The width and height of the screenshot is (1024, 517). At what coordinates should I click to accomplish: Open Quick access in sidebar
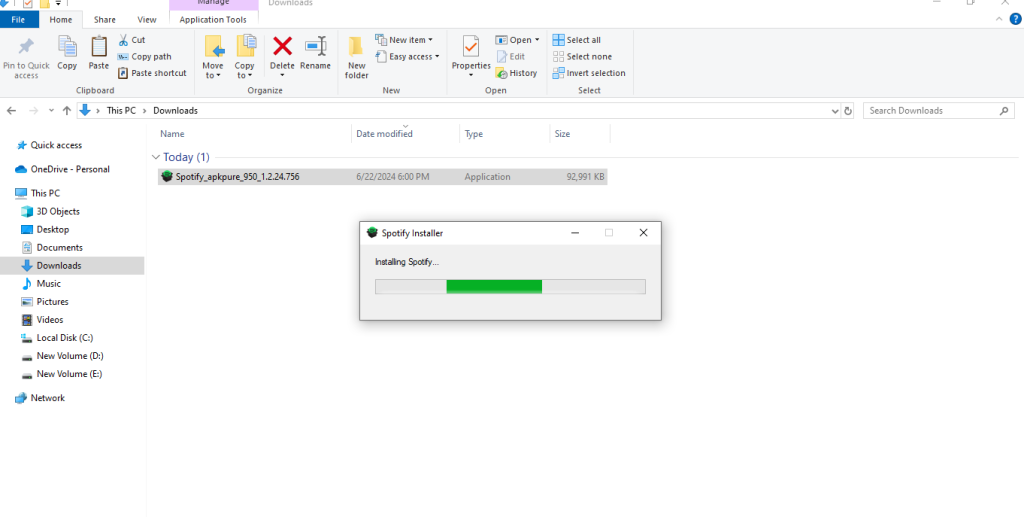(x=50, y=146)
